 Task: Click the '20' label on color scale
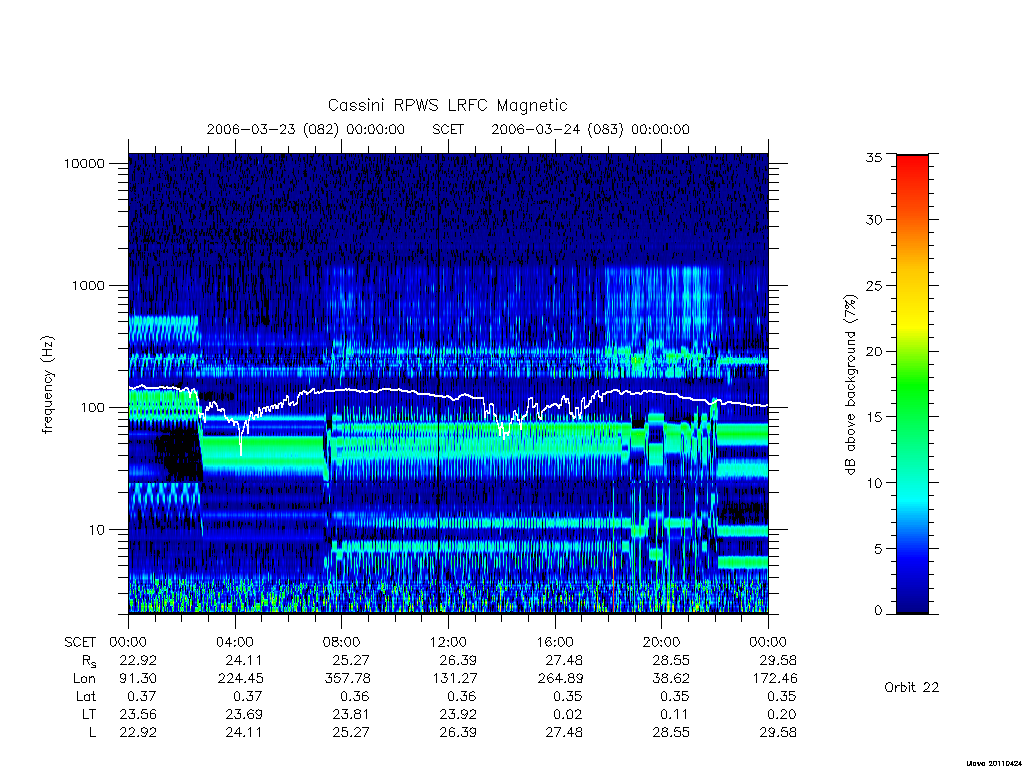(x=874, y=351)
